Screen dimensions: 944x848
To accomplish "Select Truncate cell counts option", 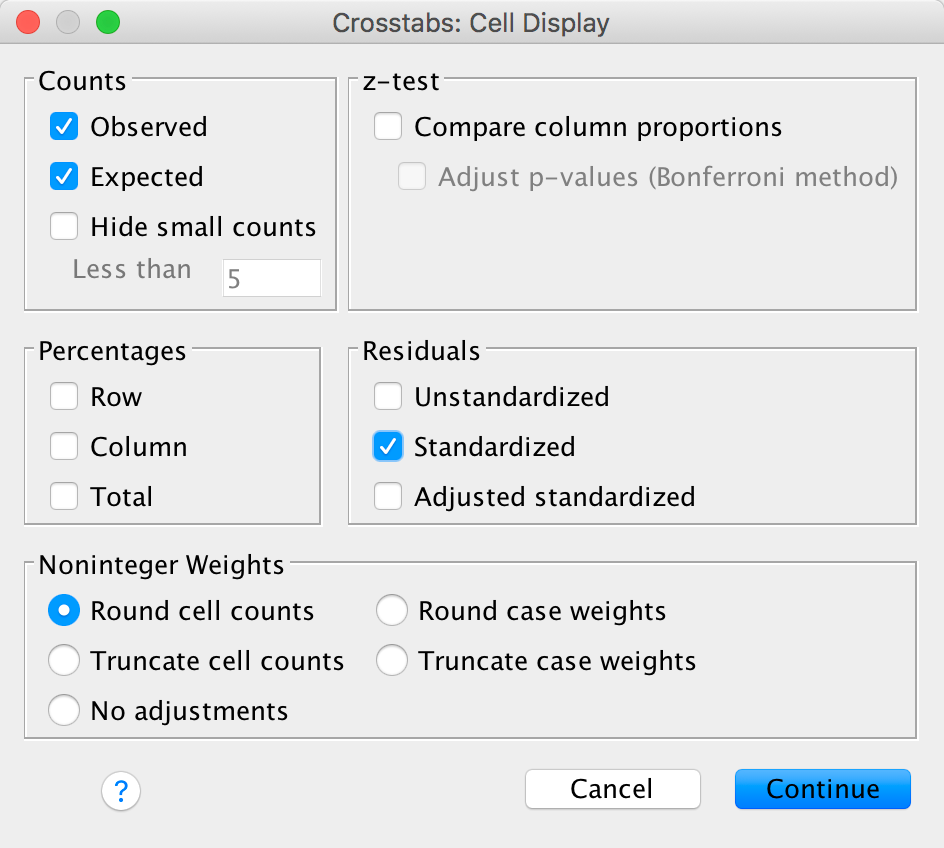I will (x=65, y=661).
